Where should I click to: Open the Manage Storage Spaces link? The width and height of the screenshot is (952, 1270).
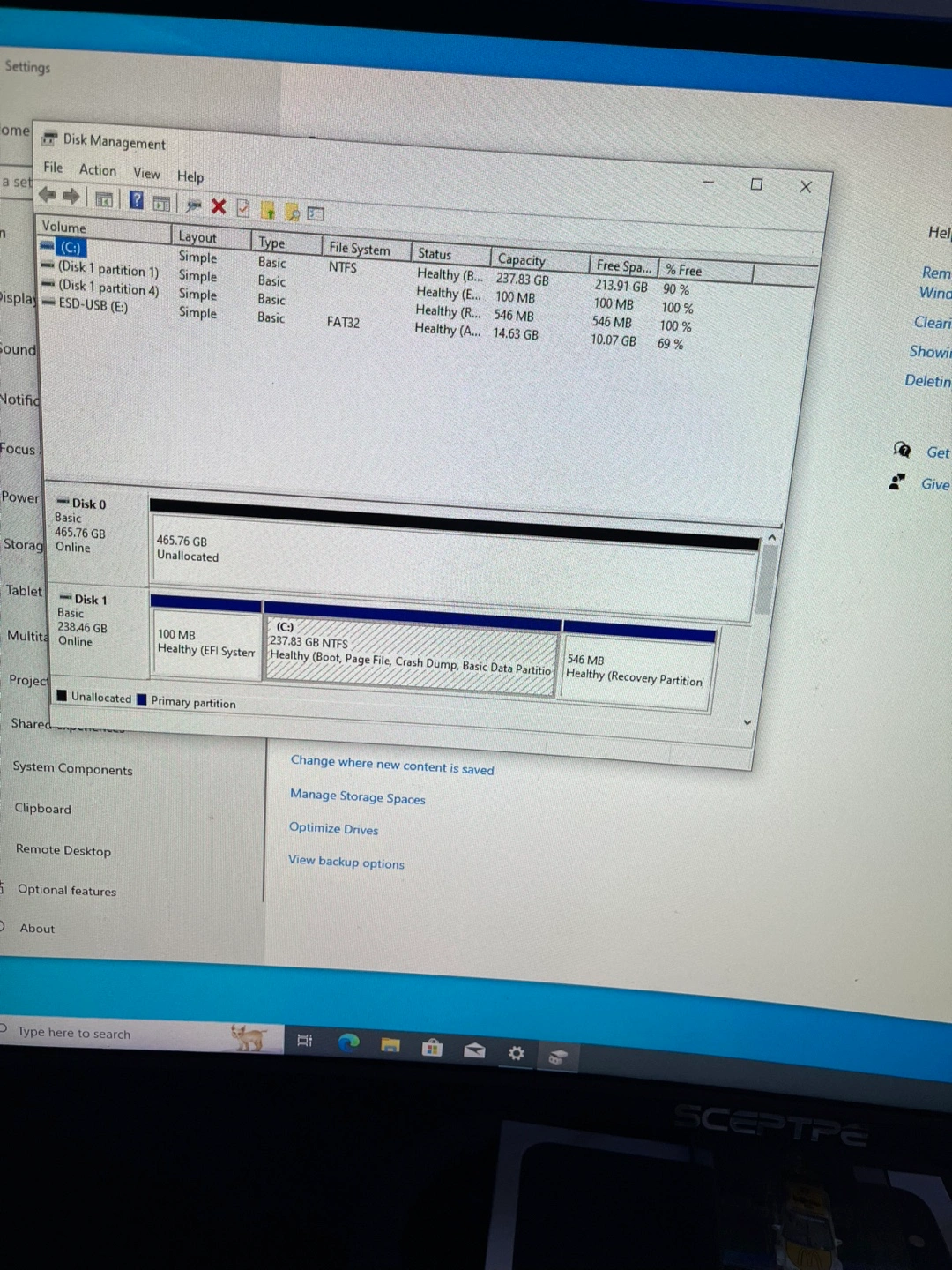[x=358, y=796]
